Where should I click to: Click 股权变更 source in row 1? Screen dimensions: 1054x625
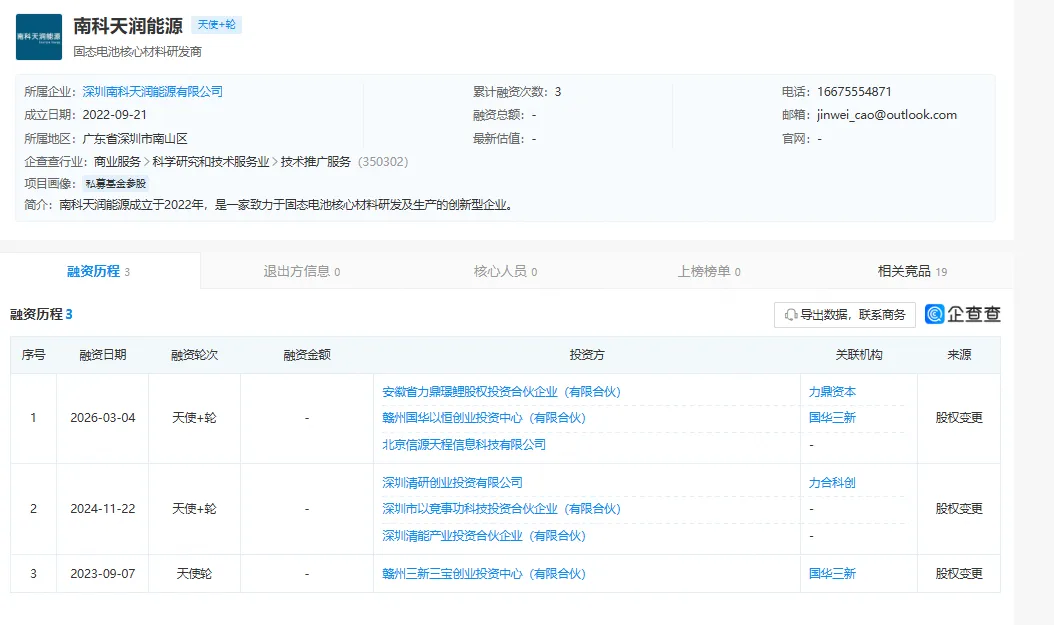coord(959,418)
